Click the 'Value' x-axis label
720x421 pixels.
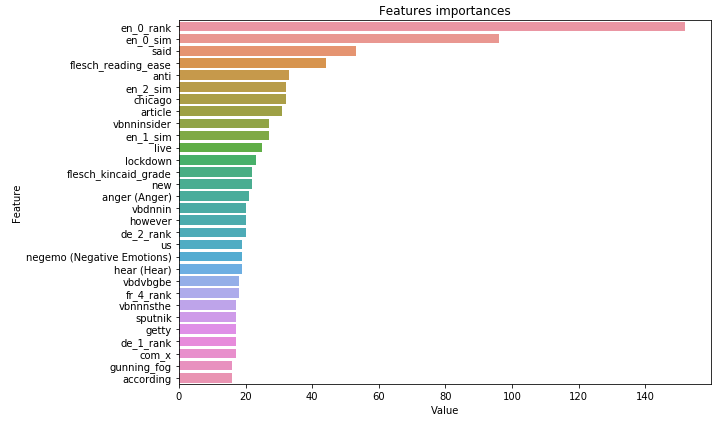(x=444, y=410)
